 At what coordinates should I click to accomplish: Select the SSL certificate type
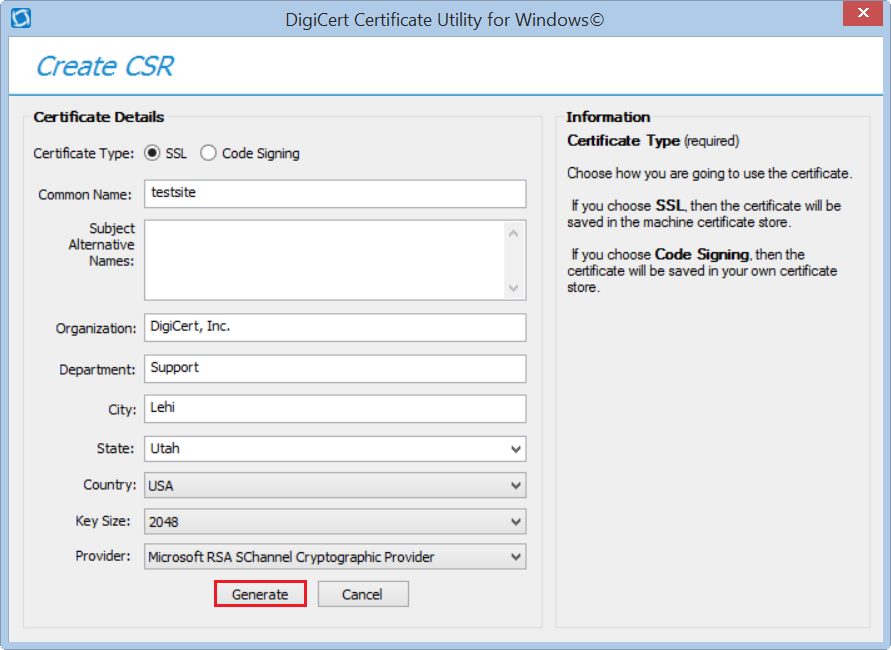(152, 153)
